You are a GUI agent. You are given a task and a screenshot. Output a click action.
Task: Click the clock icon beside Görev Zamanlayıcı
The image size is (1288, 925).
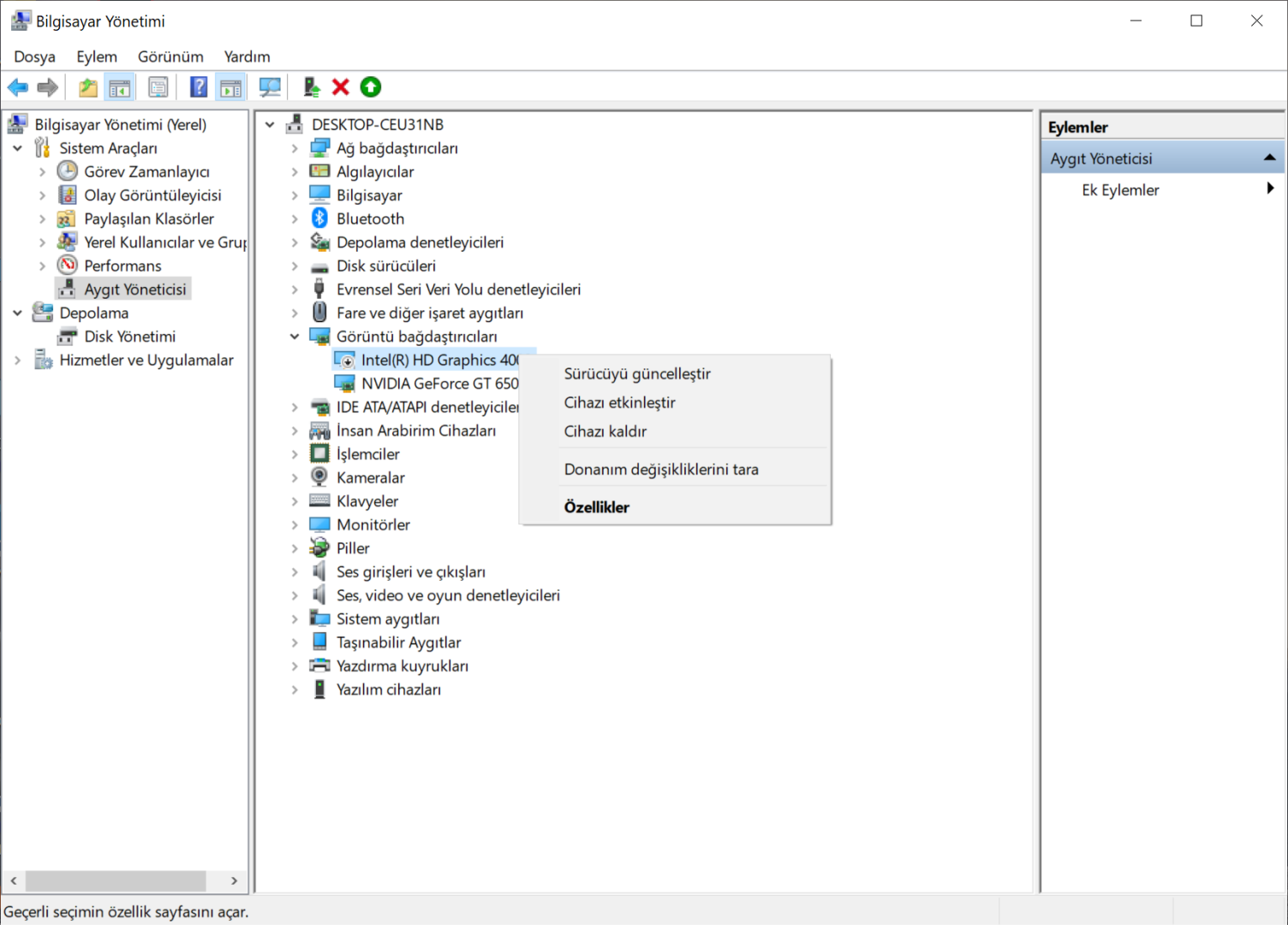click(67, 171)
